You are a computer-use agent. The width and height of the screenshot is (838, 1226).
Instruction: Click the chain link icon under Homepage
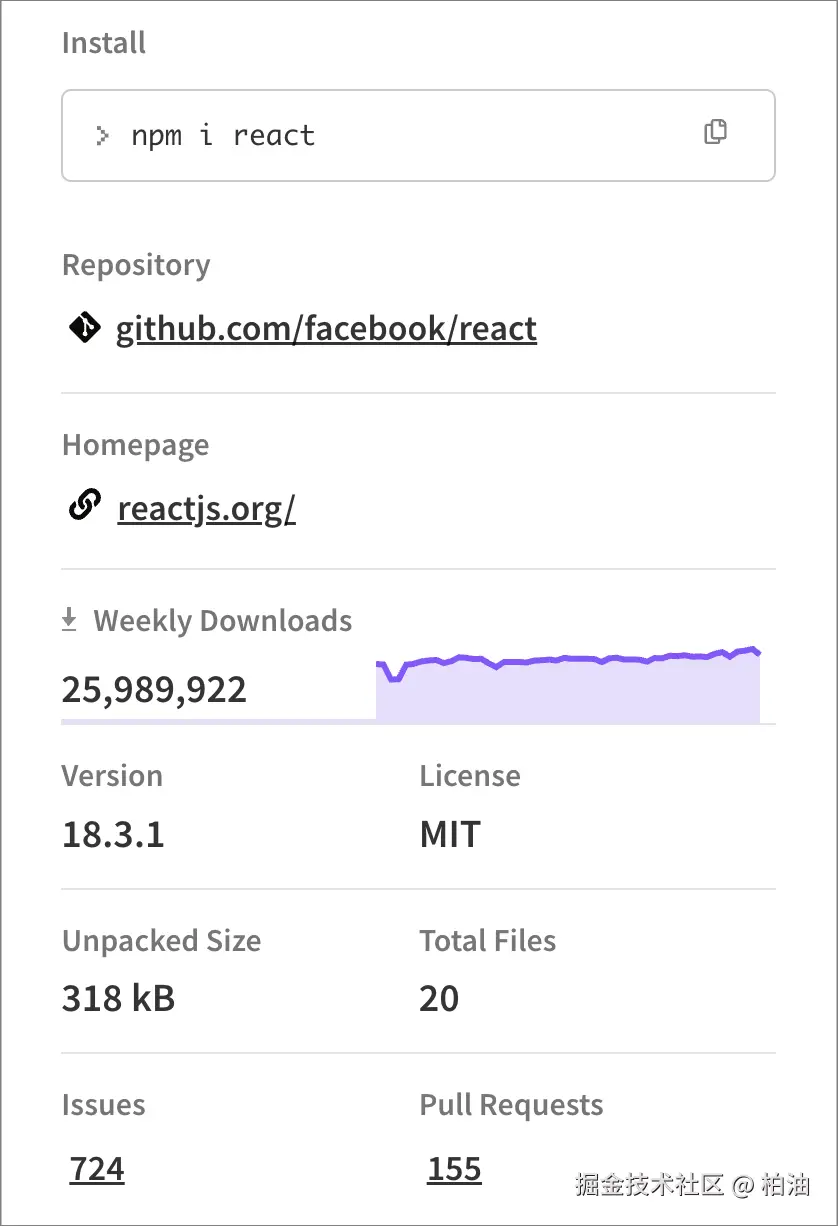(84, 507)
